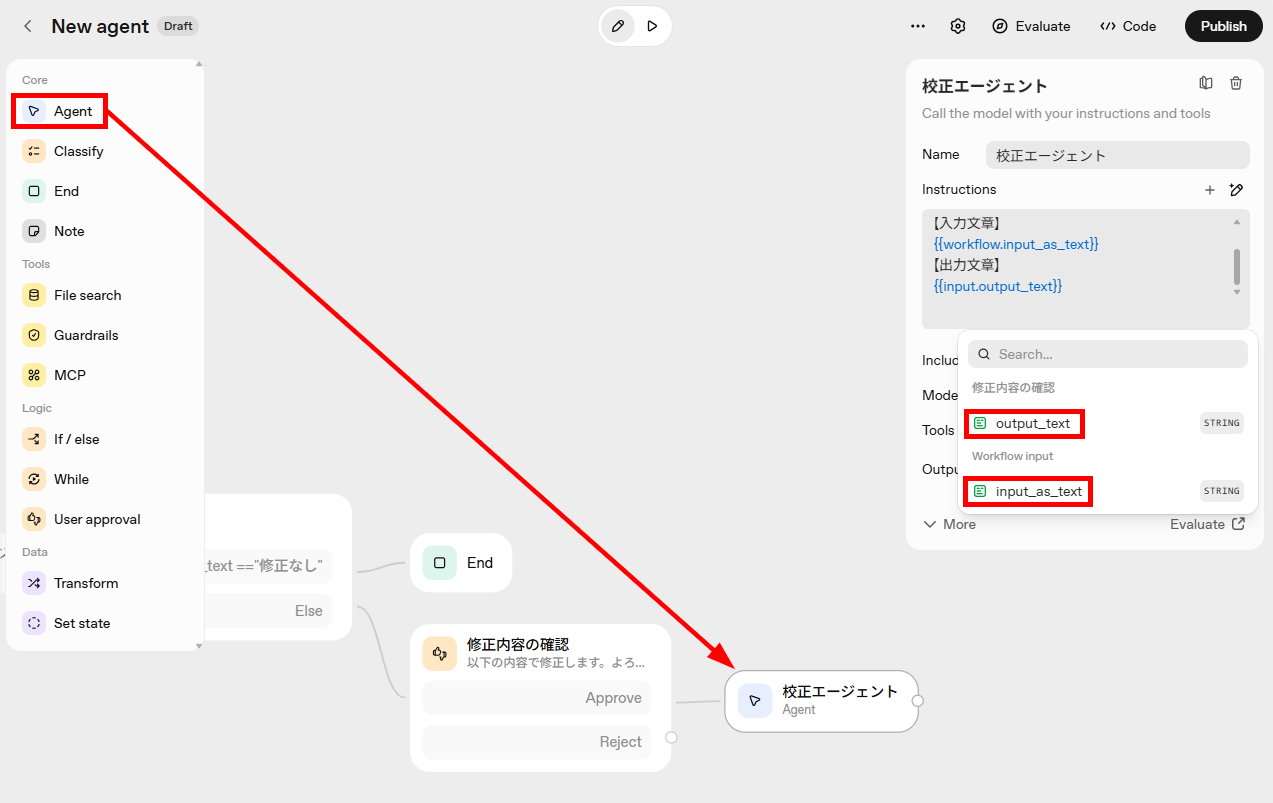Click the sidebar scroll up arrow
This screenshot has width=1273, height=803.
click(x=199, y=64)
